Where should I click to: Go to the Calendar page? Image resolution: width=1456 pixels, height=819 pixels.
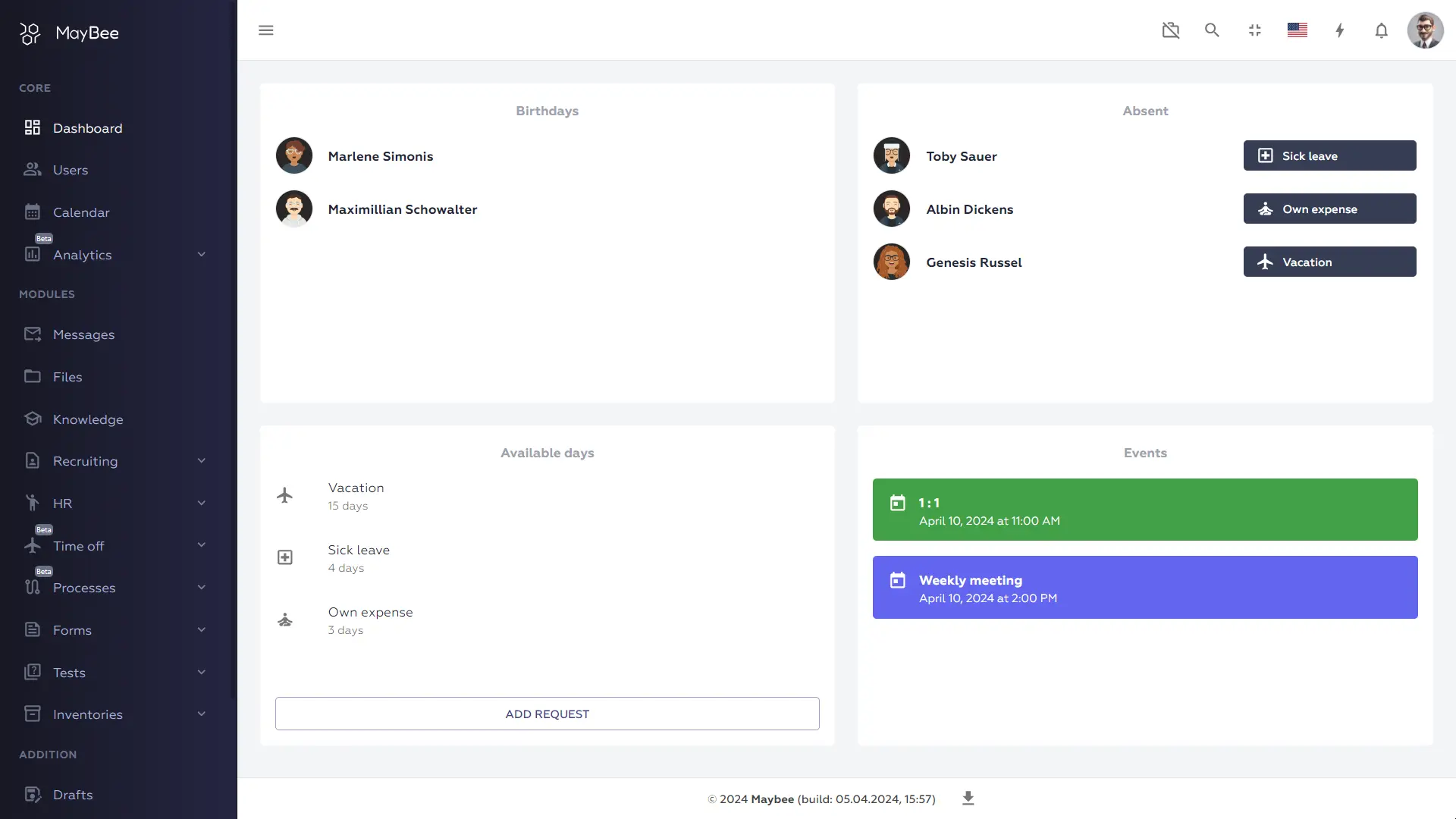[81, 212]
